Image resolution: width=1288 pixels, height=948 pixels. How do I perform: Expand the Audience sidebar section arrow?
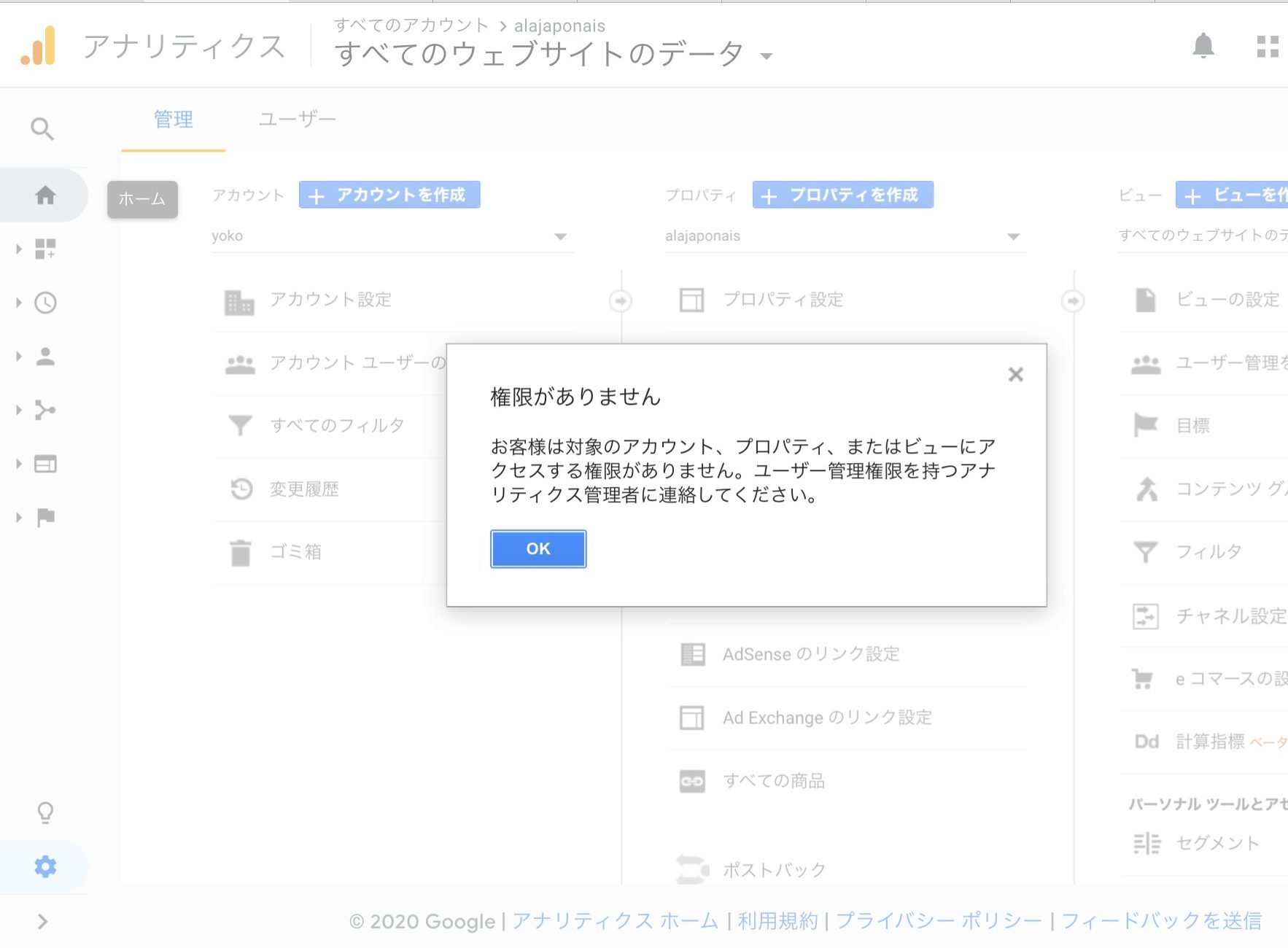(x=19, y=356)
